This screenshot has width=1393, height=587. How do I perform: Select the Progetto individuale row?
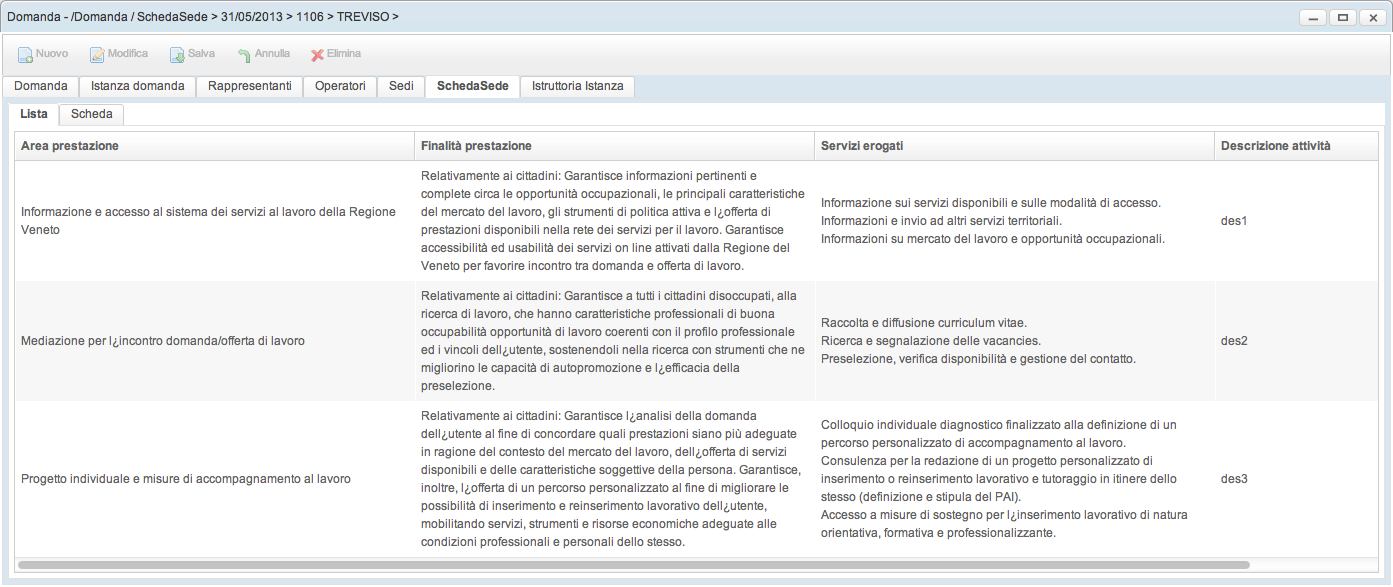click(x=186, y=479)
